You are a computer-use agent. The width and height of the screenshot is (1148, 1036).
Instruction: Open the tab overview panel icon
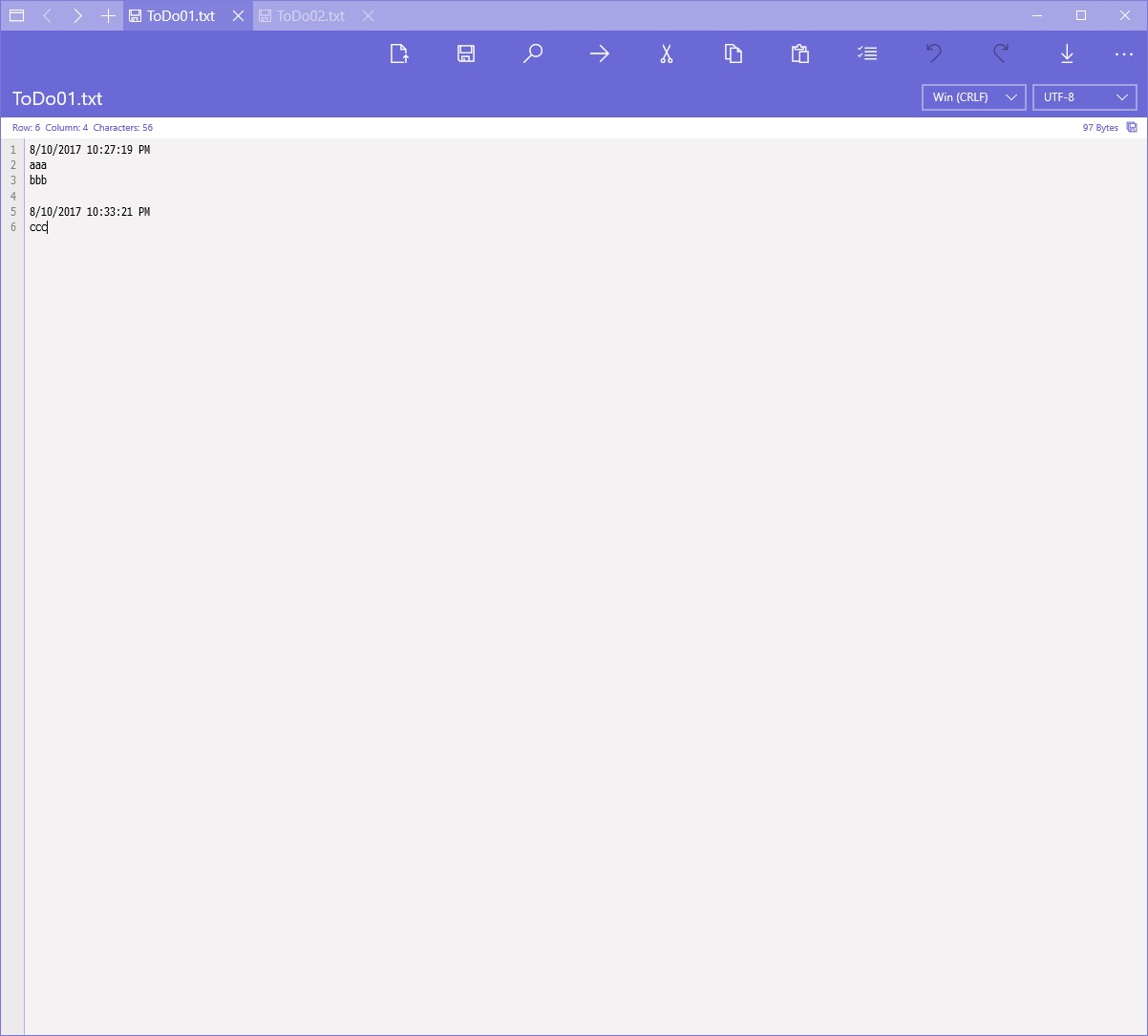[16, 15]
